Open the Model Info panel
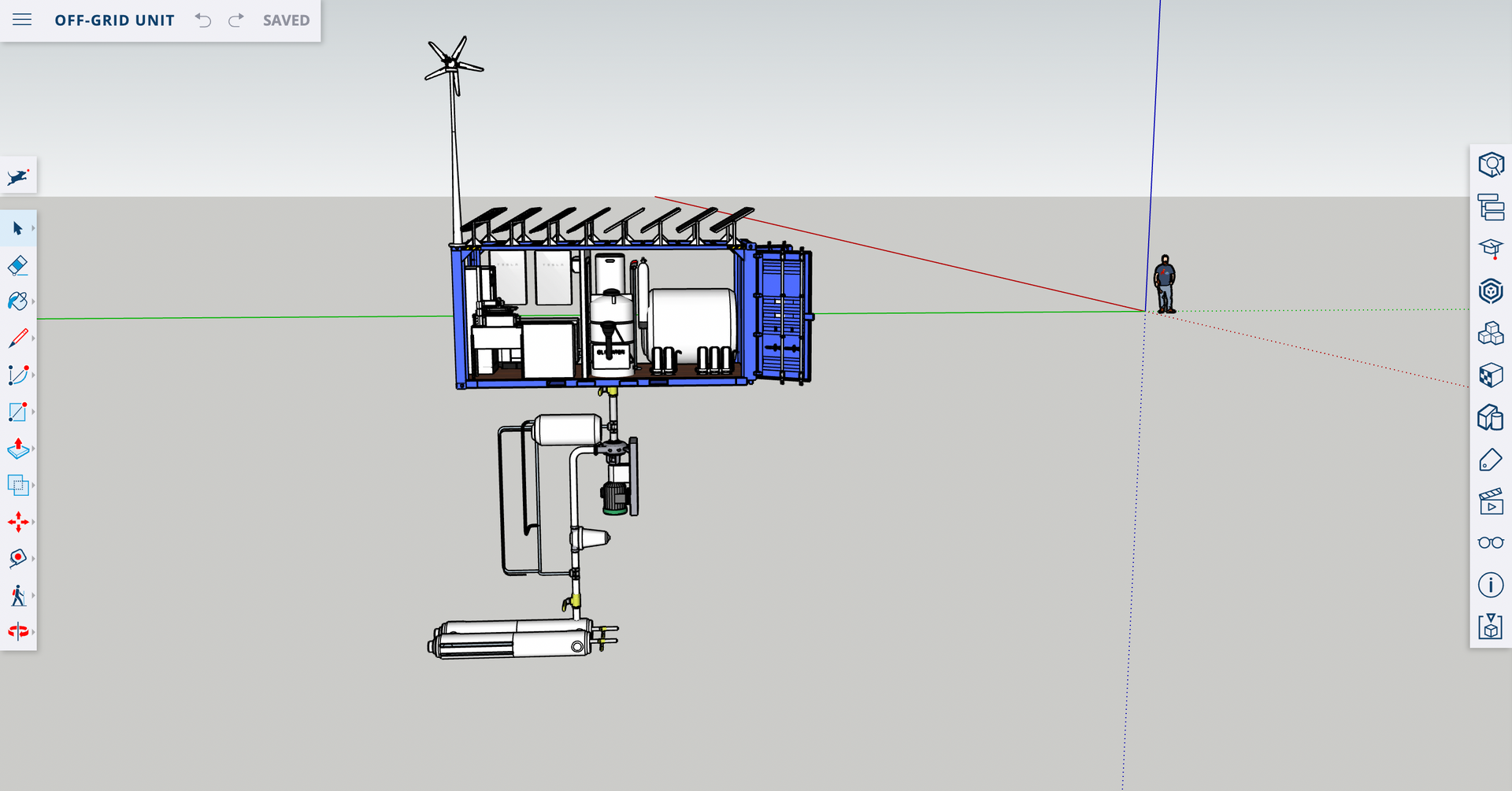Screen dimensions: 1512x791 [x=1491, y=585]
